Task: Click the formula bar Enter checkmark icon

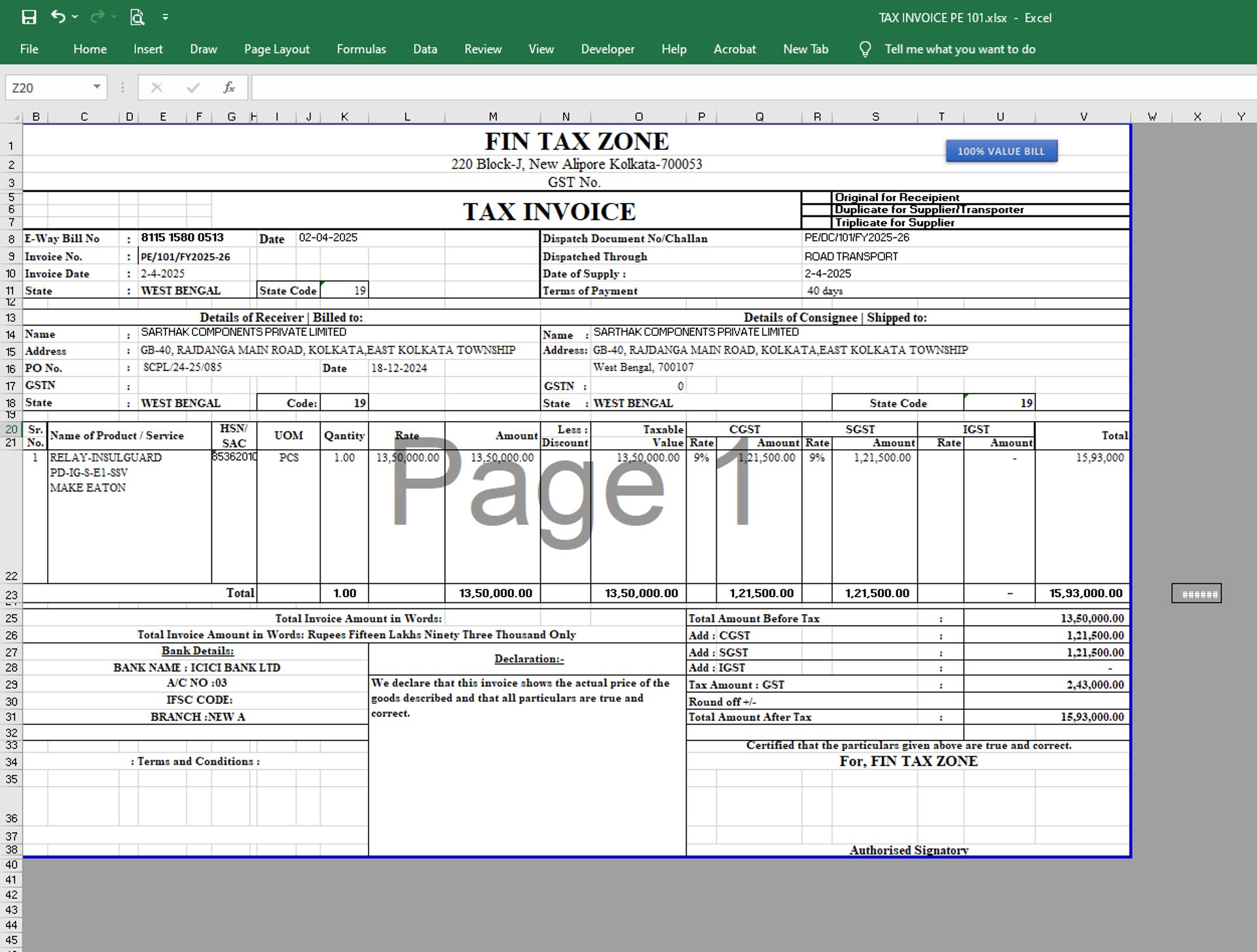Action: coord(193,87)
